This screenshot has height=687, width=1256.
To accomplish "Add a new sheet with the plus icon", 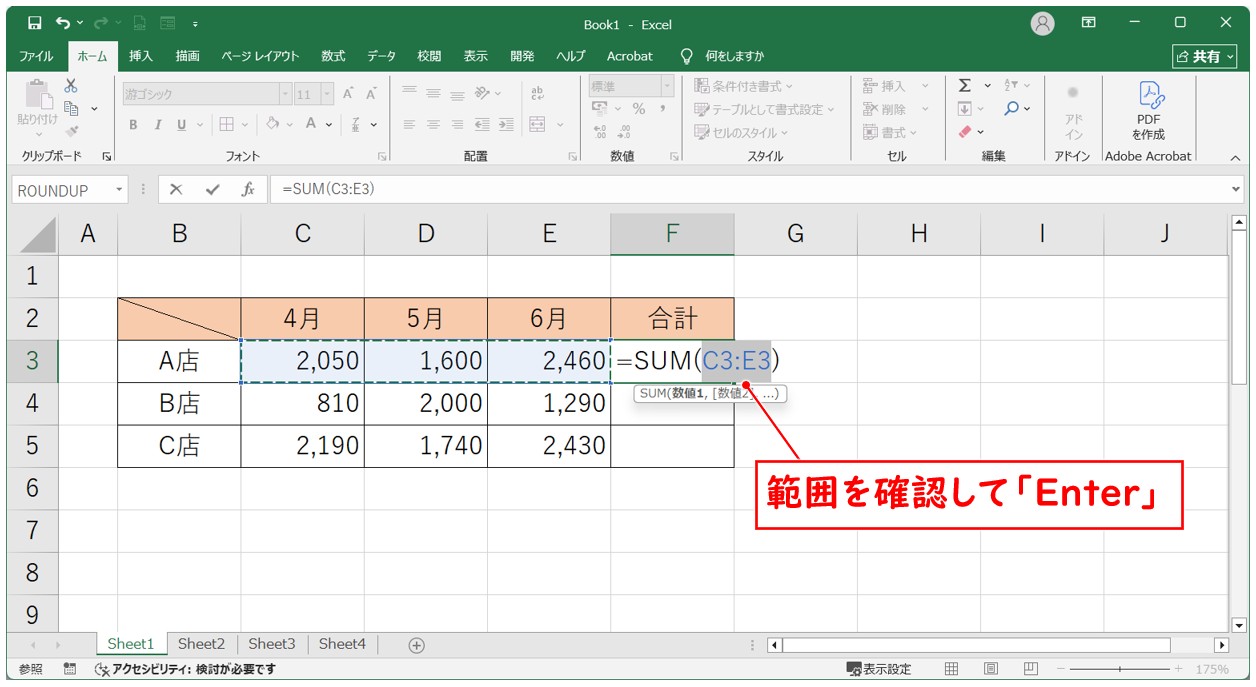I will [x=417, y=645].
